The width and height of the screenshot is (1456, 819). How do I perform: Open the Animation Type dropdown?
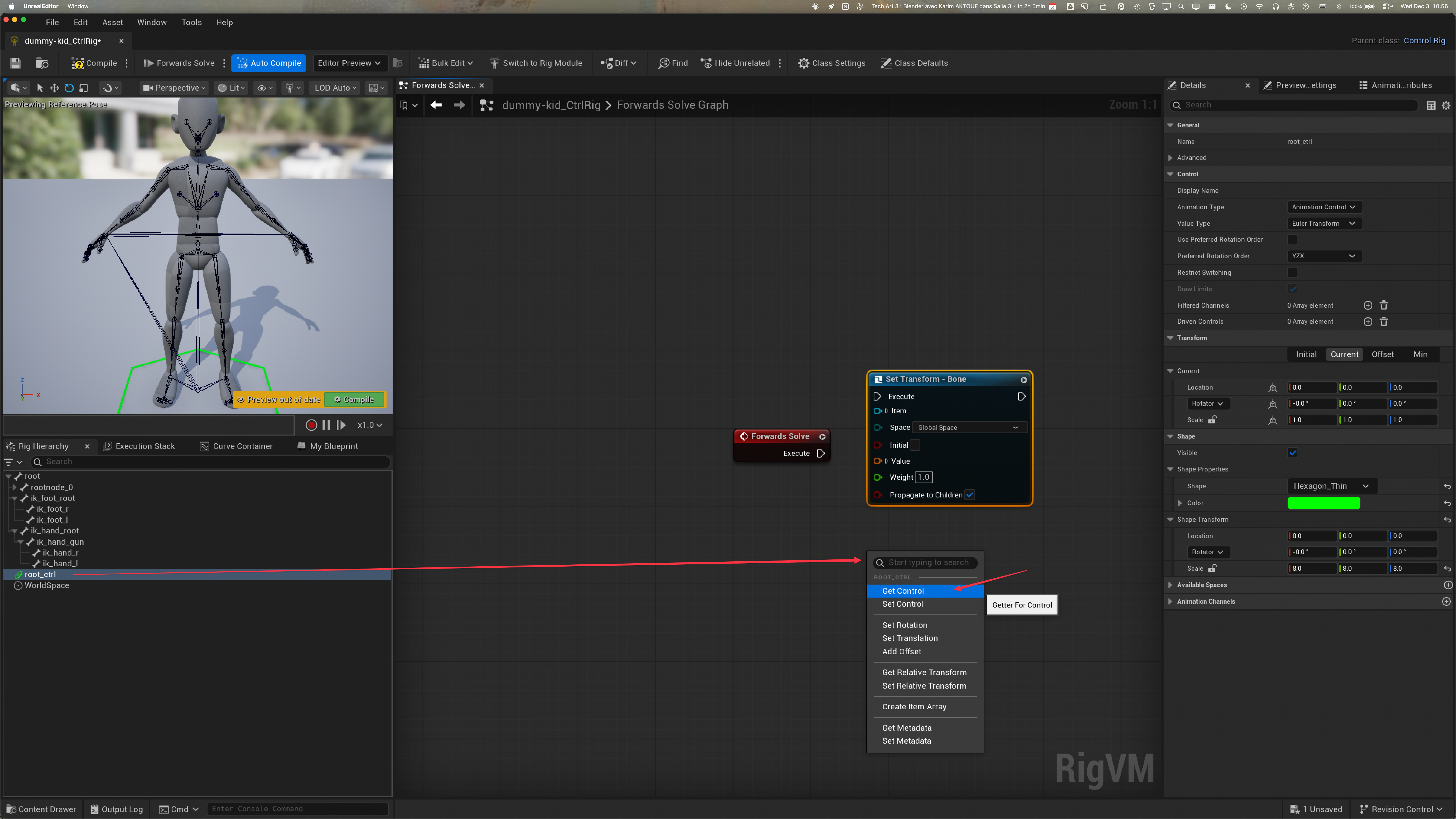click(1324, 207)
